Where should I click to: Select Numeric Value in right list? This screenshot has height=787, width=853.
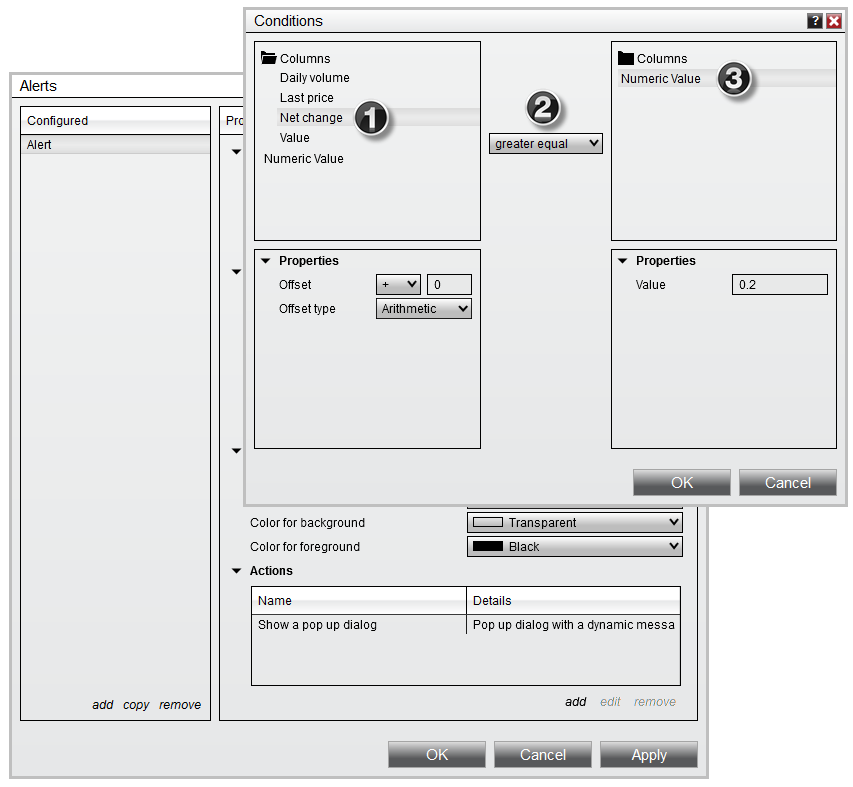[x=661, y=79]
